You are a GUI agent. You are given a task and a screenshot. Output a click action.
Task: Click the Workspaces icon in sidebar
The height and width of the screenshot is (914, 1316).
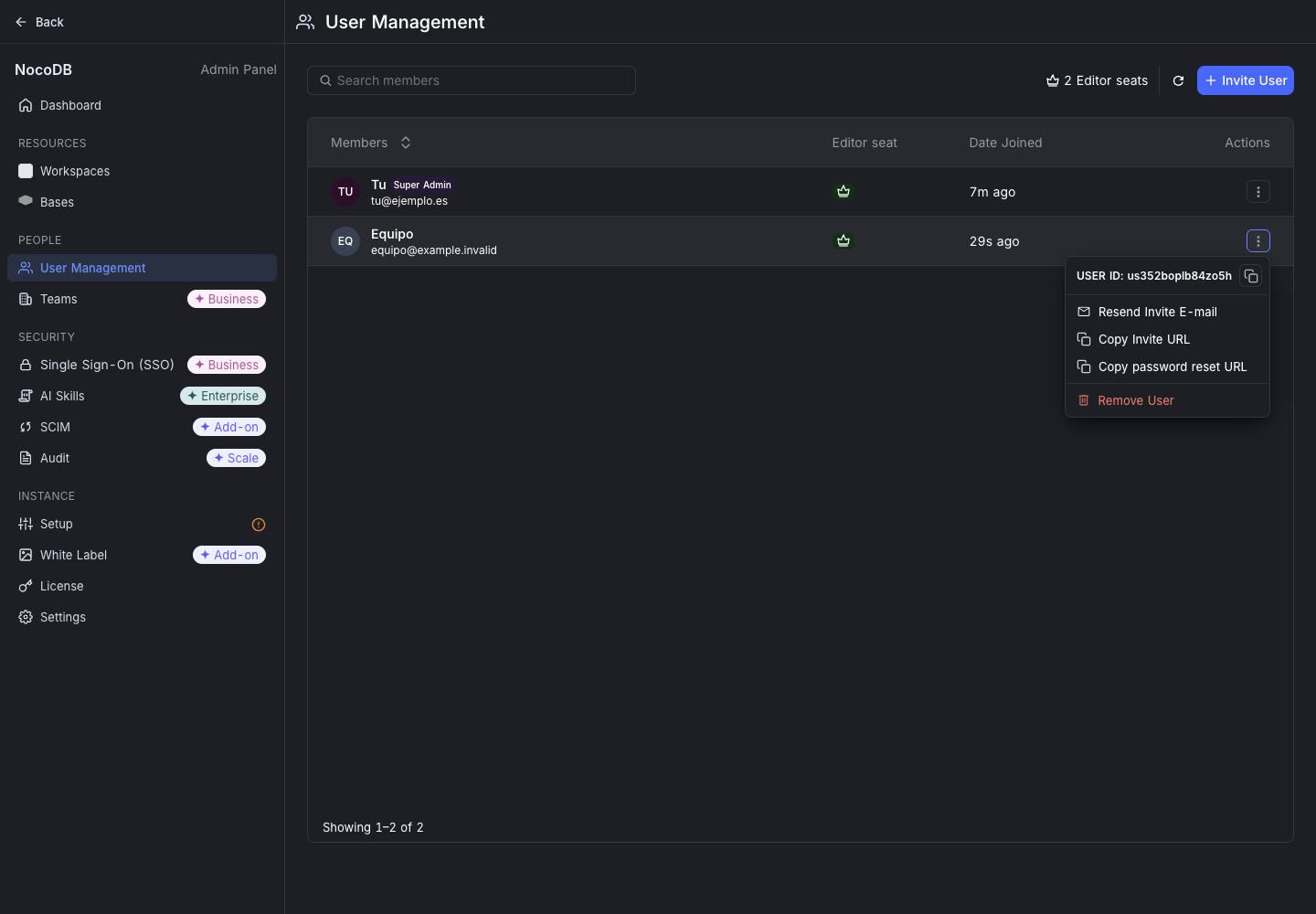click(x=26, y=171)
